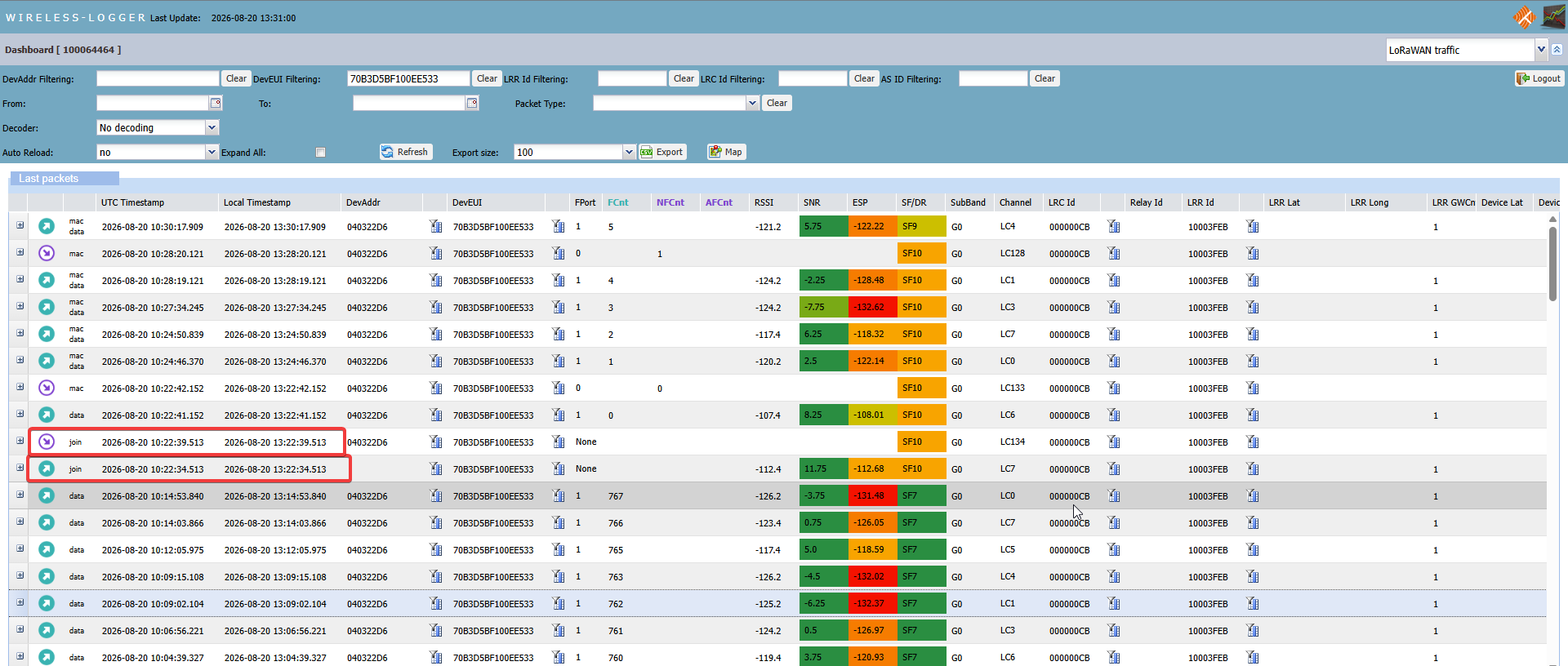Open the Map view button
The height and width of the screenshot is (666, 1568).
tap(726, 152)
